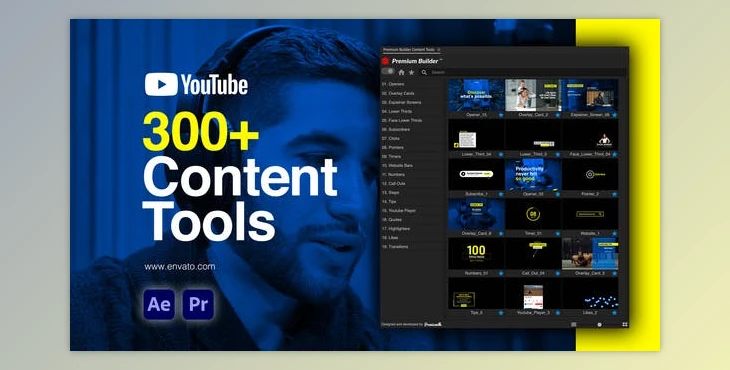Screen dimensions: 730x370
Task: Click the developer credit logo at panel bottom
Action: point(433,324)
